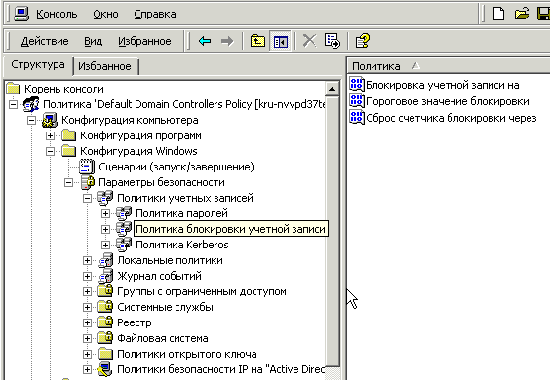Switch to the Структура tab
Image resolution: width=550 pixels, height=380 pixels.
tap(38, 65)
